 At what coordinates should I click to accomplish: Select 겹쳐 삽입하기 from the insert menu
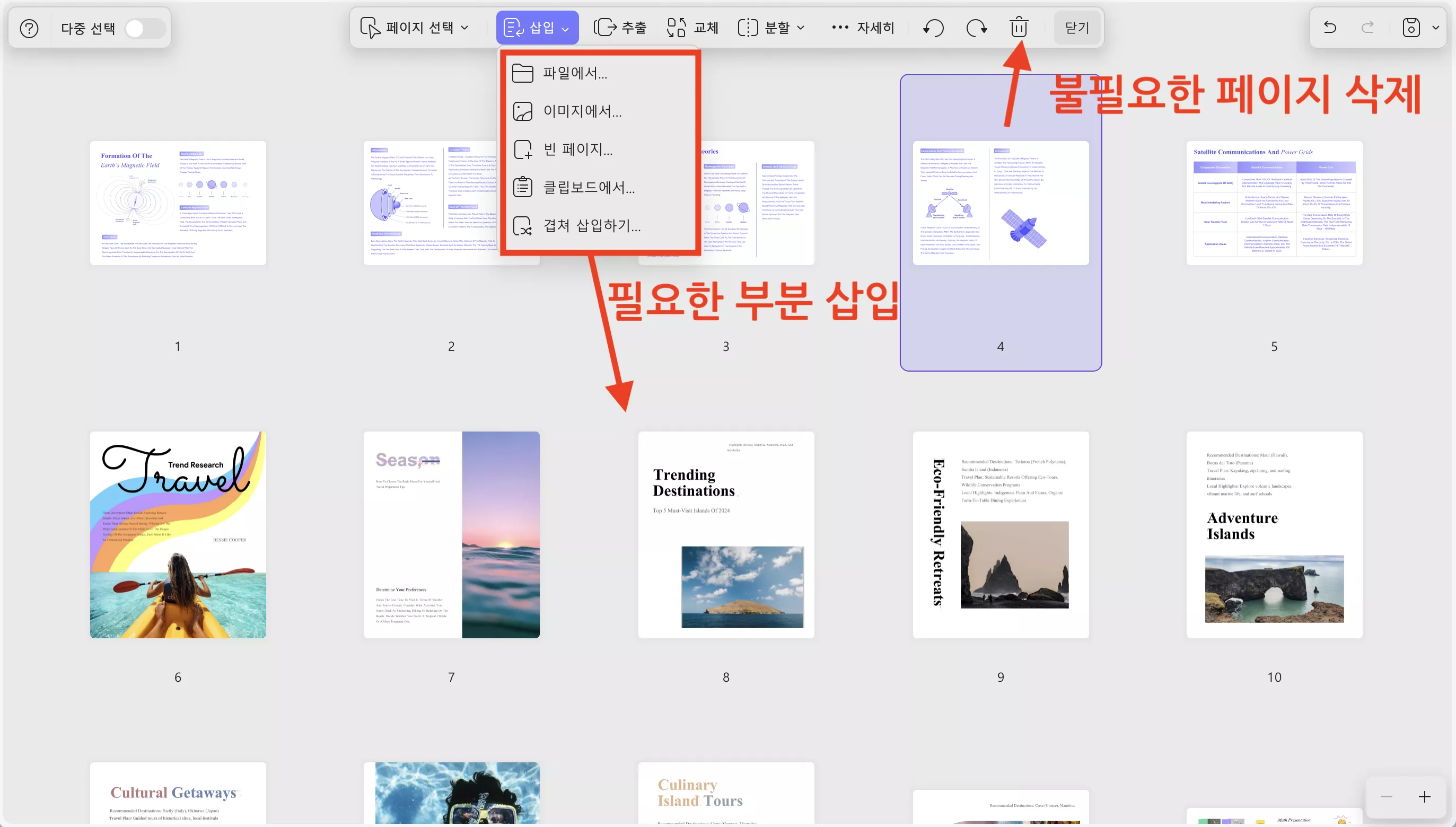point(591,225)
